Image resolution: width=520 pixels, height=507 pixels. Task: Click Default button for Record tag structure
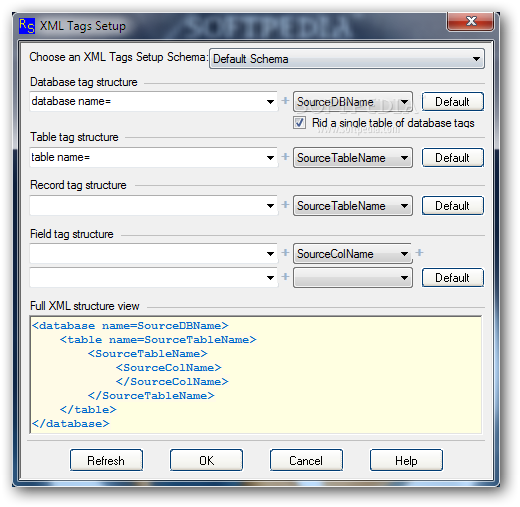point(453,206)
